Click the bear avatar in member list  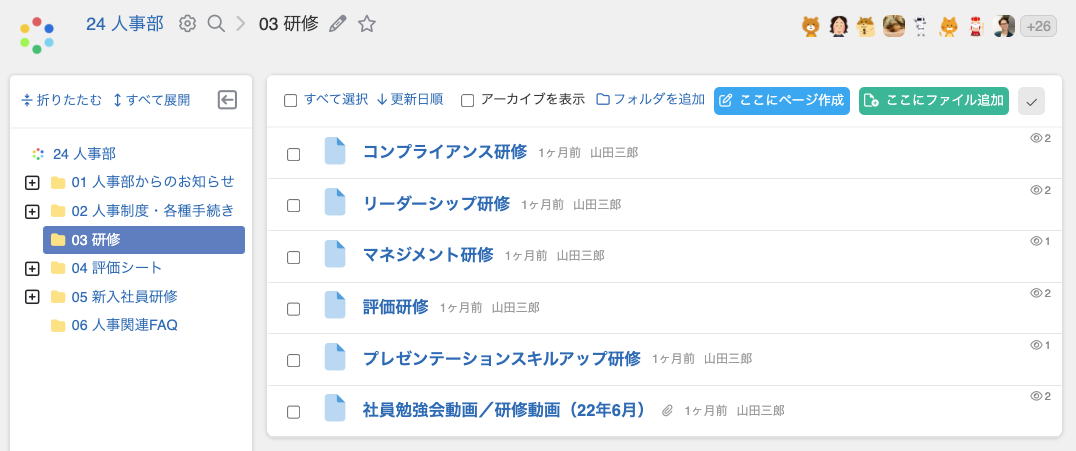(811, 26)
